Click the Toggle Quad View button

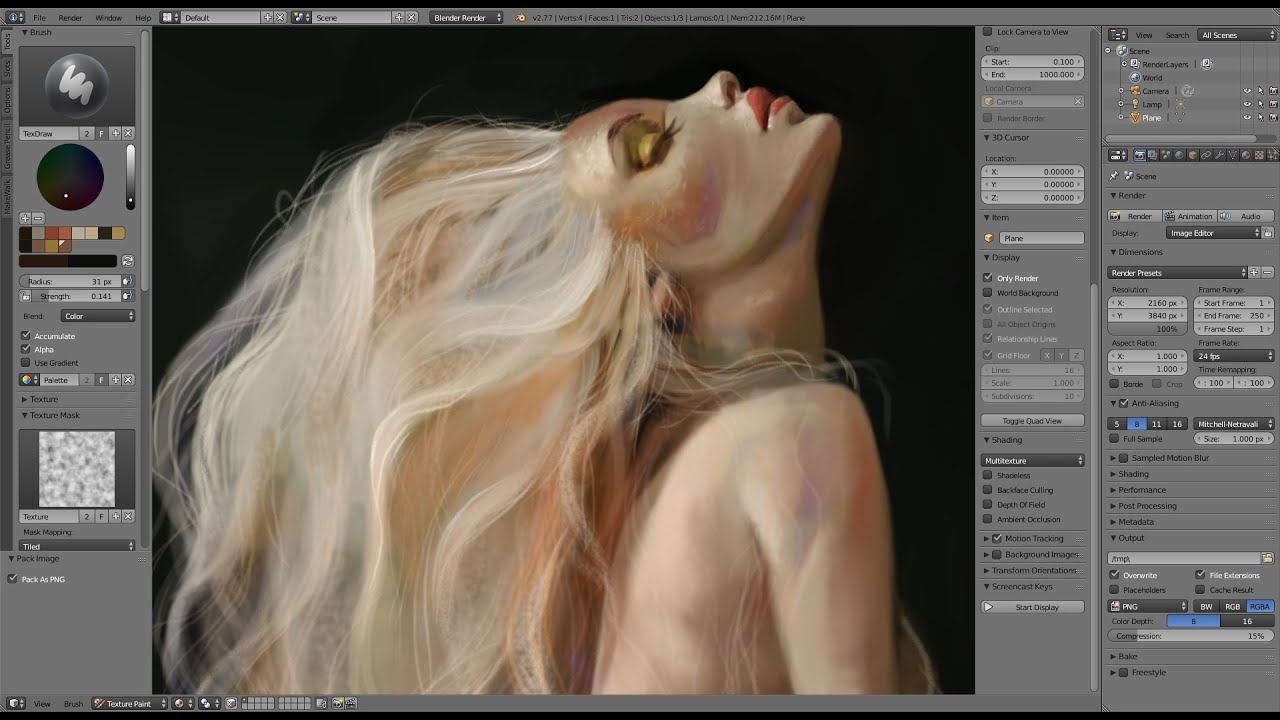(1033, 421)
